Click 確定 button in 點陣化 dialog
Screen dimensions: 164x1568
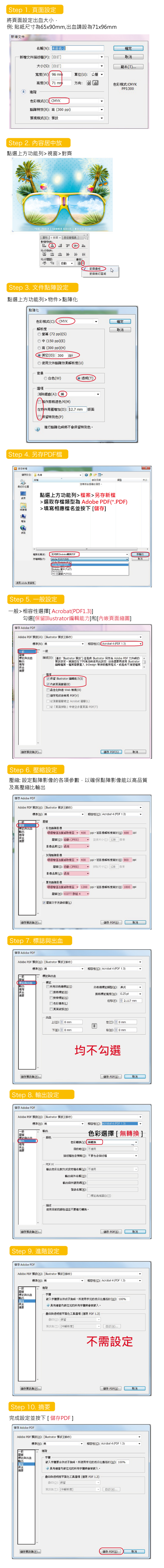[120, 321]
